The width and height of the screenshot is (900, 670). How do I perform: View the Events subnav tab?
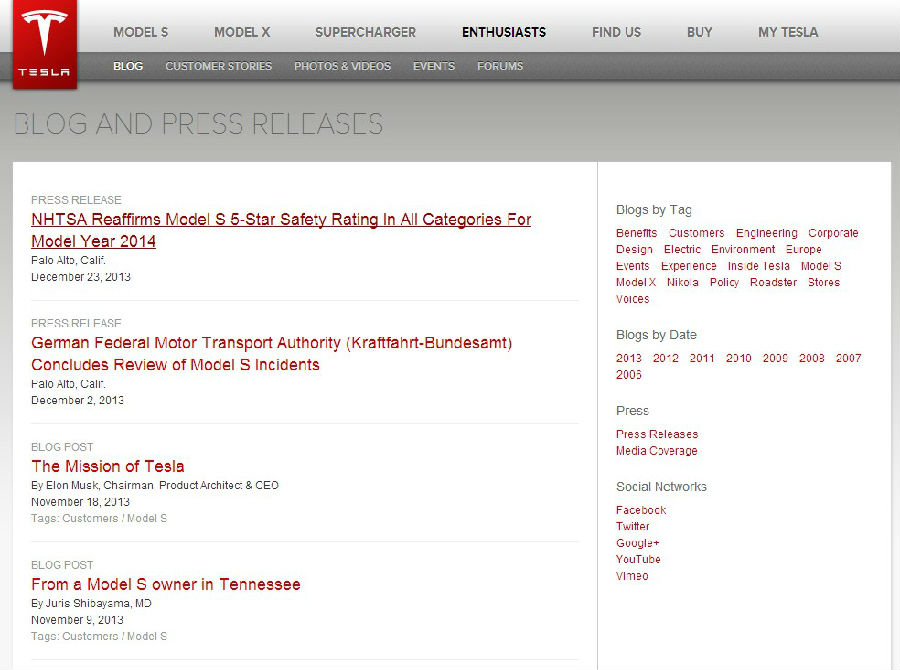tap(433, 66)
